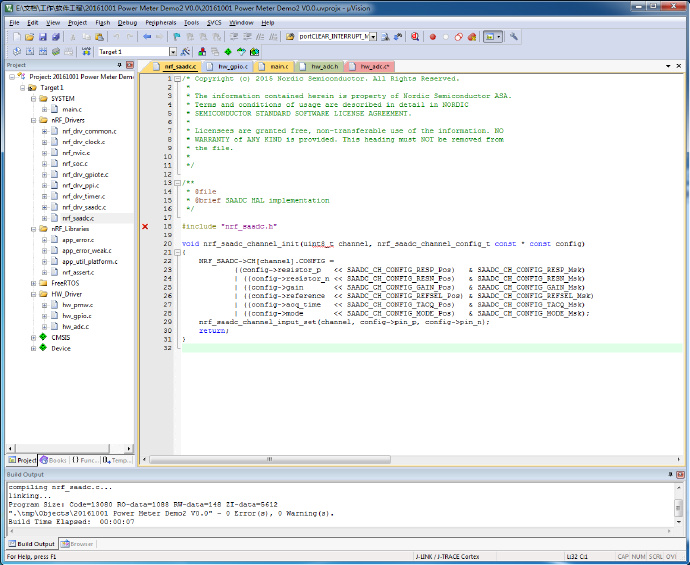Switch to the modified hw_adc.c* tab
Screen dimensions: 690x565
tap(370, 66)
